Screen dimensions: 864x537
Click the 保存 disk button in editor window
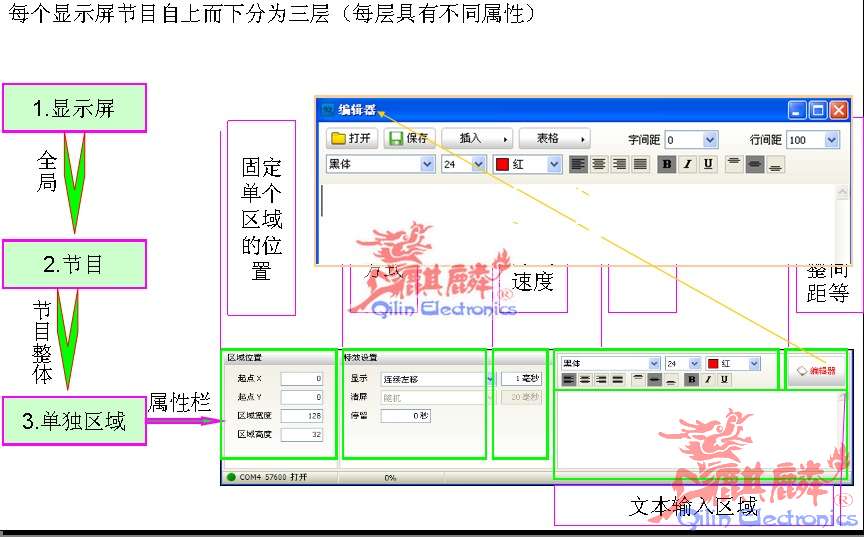tap(409, 139)
